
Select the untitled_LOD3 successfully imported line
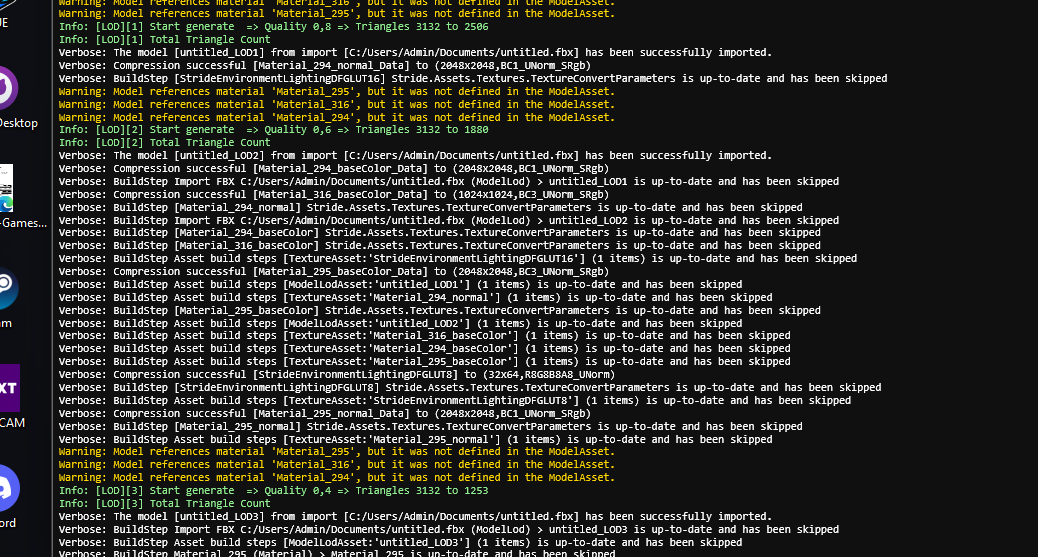pyautogui.click(x=415, y=516)
